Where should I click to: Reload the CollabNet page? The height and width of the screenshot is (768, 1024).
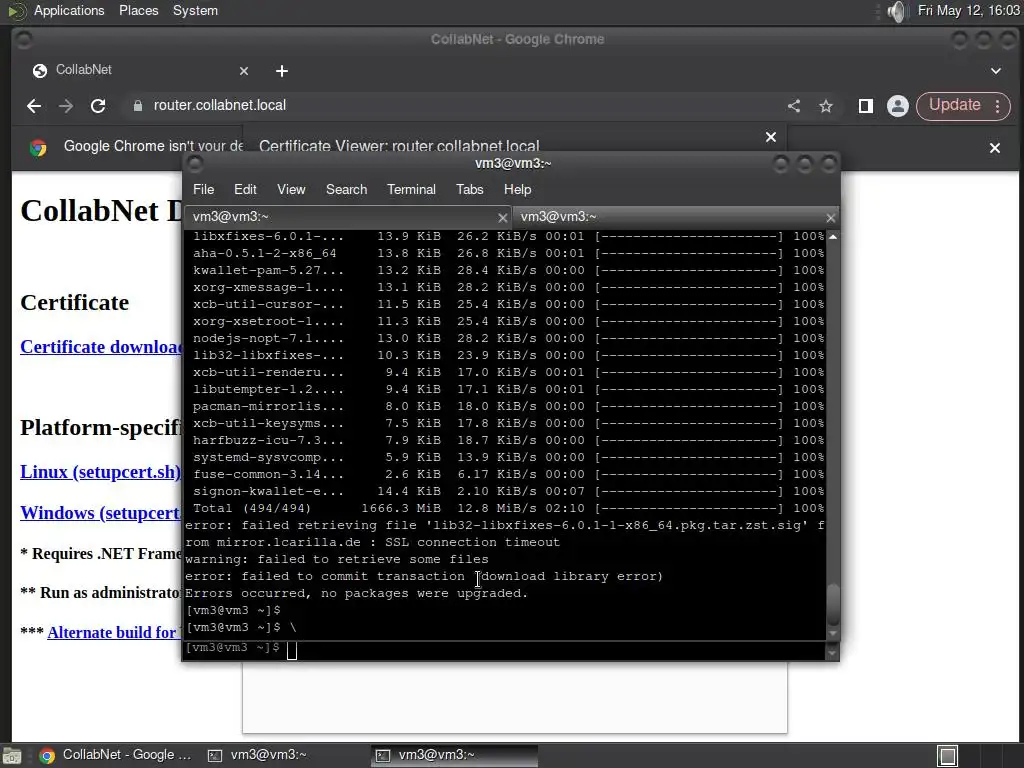pos(98,106)
